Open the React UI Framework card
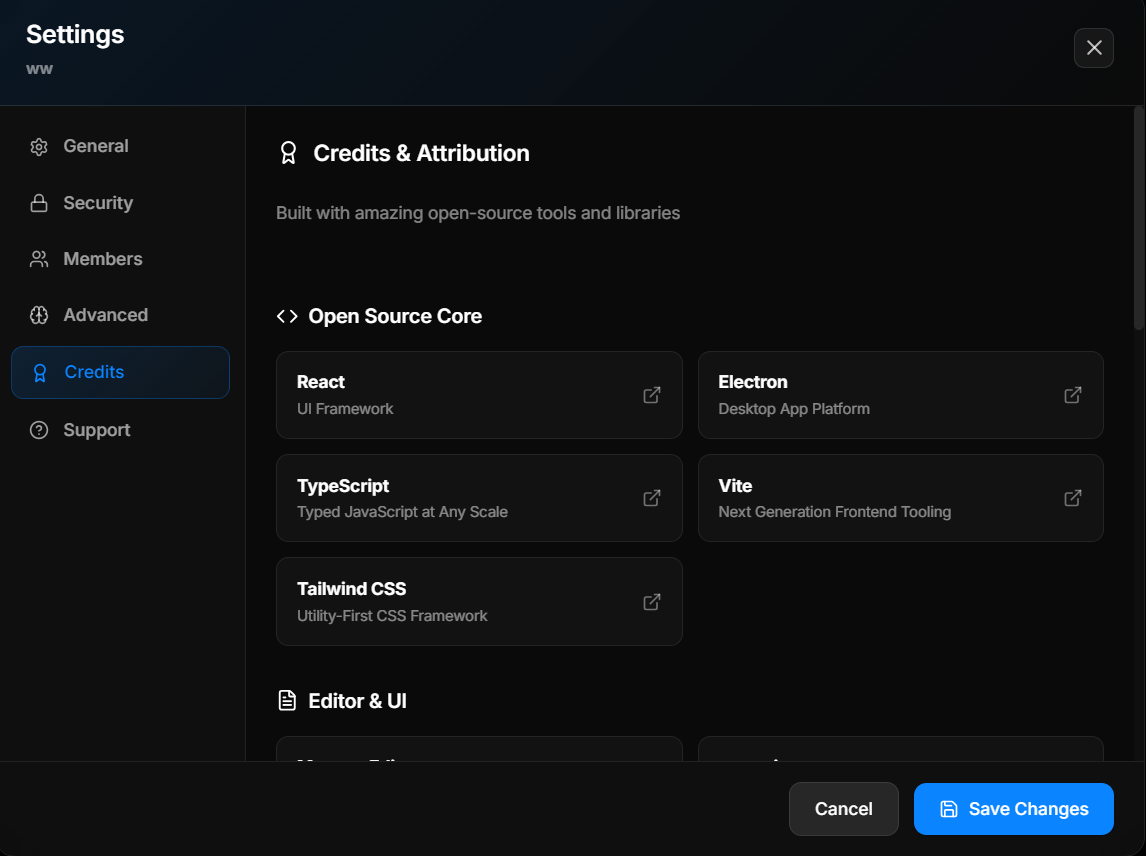 (479, 395)
